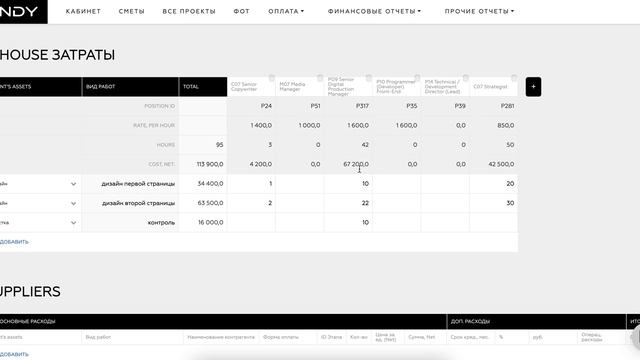Delete the Senior Copywriter column via trash icon
The image size is (640, 360).
point(271,78)
